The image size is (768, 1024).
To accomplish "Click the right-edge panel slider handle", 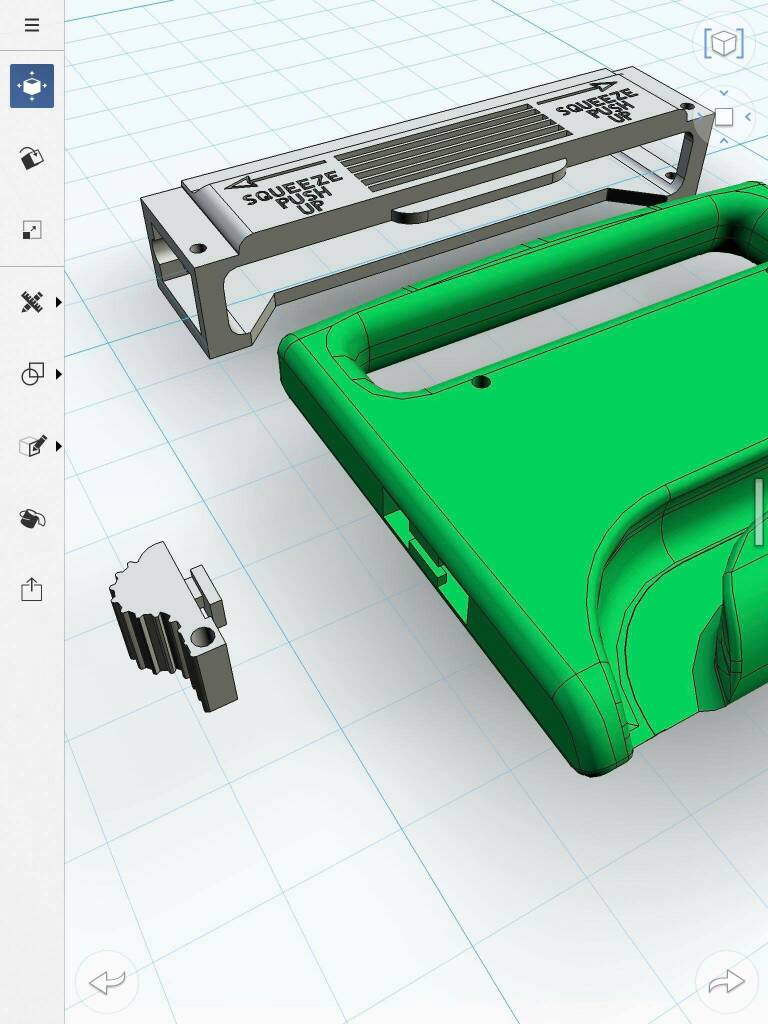I will (x=759, y=511).
